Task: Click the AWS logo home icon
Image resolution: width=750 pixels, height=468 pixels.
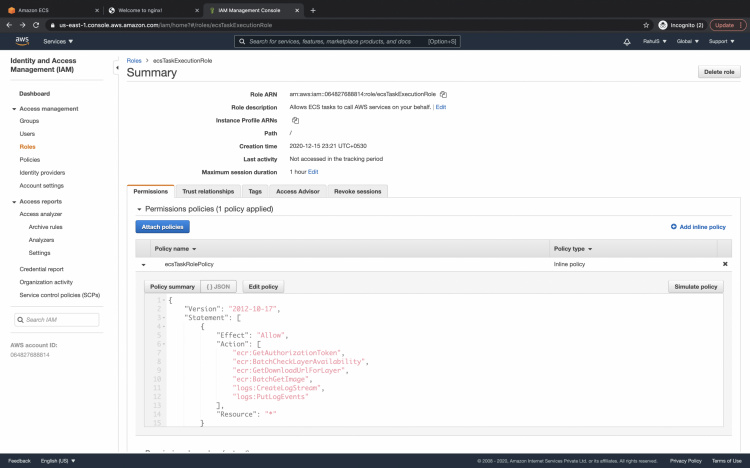Action: tap(22, 42)
